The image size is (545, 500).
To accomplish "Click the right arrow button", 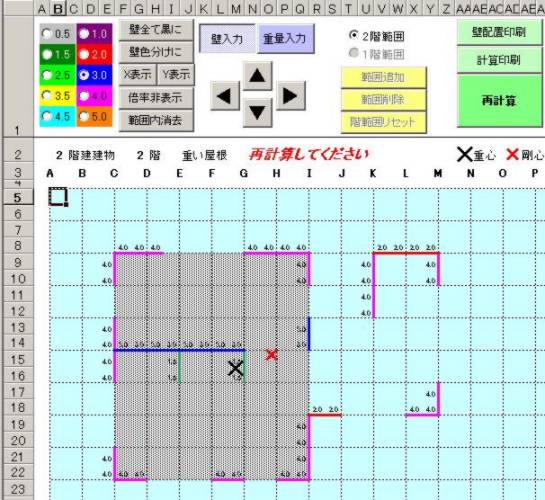I will [x=290, y=96].
